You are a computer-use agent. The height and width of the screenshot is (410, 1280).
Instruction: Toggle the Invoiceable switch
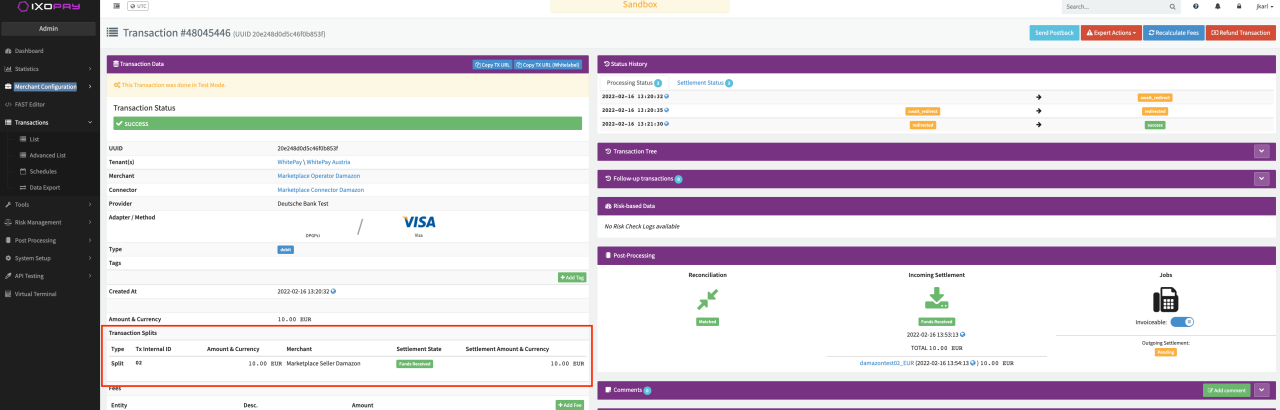coord(1183,322)
